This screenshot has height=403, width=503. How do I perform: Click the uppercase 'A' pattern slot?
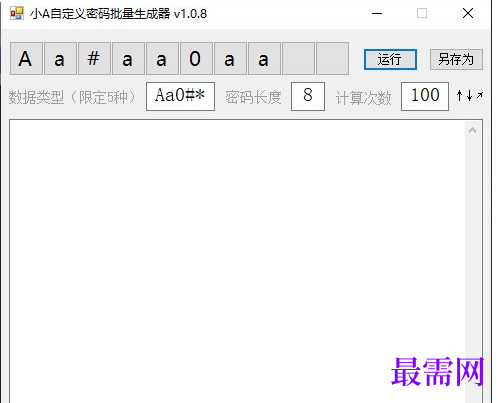26,59
